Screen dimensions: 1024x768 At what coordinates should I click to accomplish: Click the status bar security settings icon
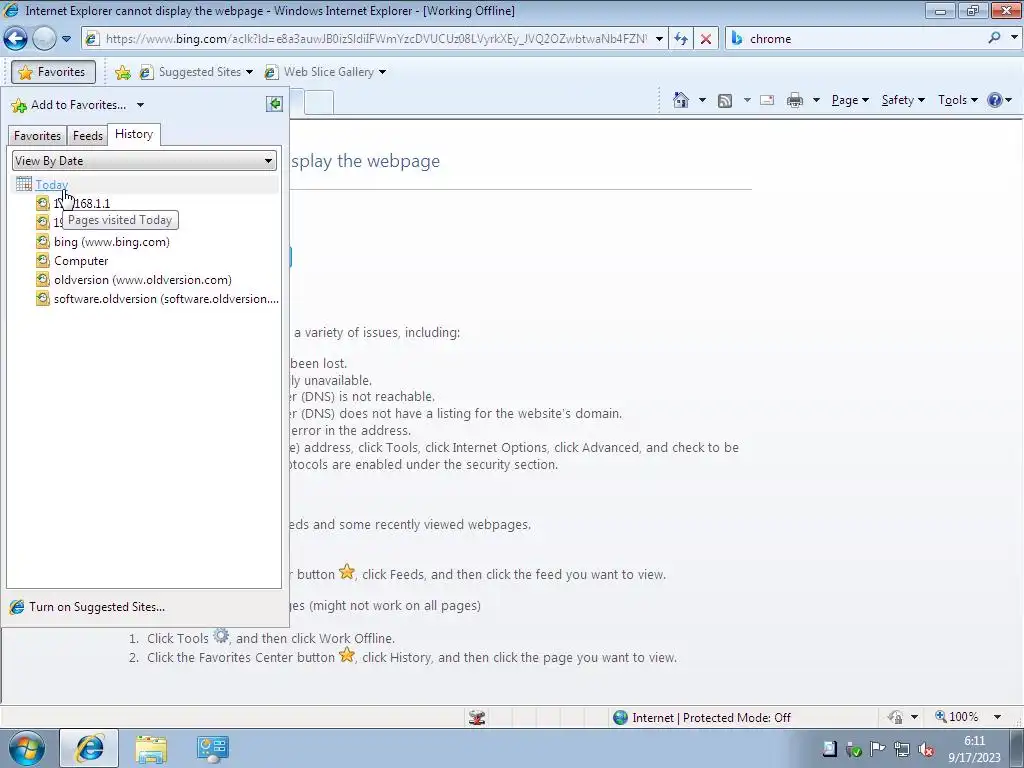tap(895, 717)
